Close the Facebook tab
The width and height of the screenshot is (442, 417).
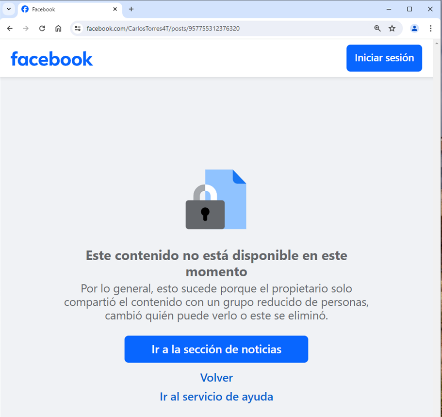pyautogui.click(x=115, y=9)
